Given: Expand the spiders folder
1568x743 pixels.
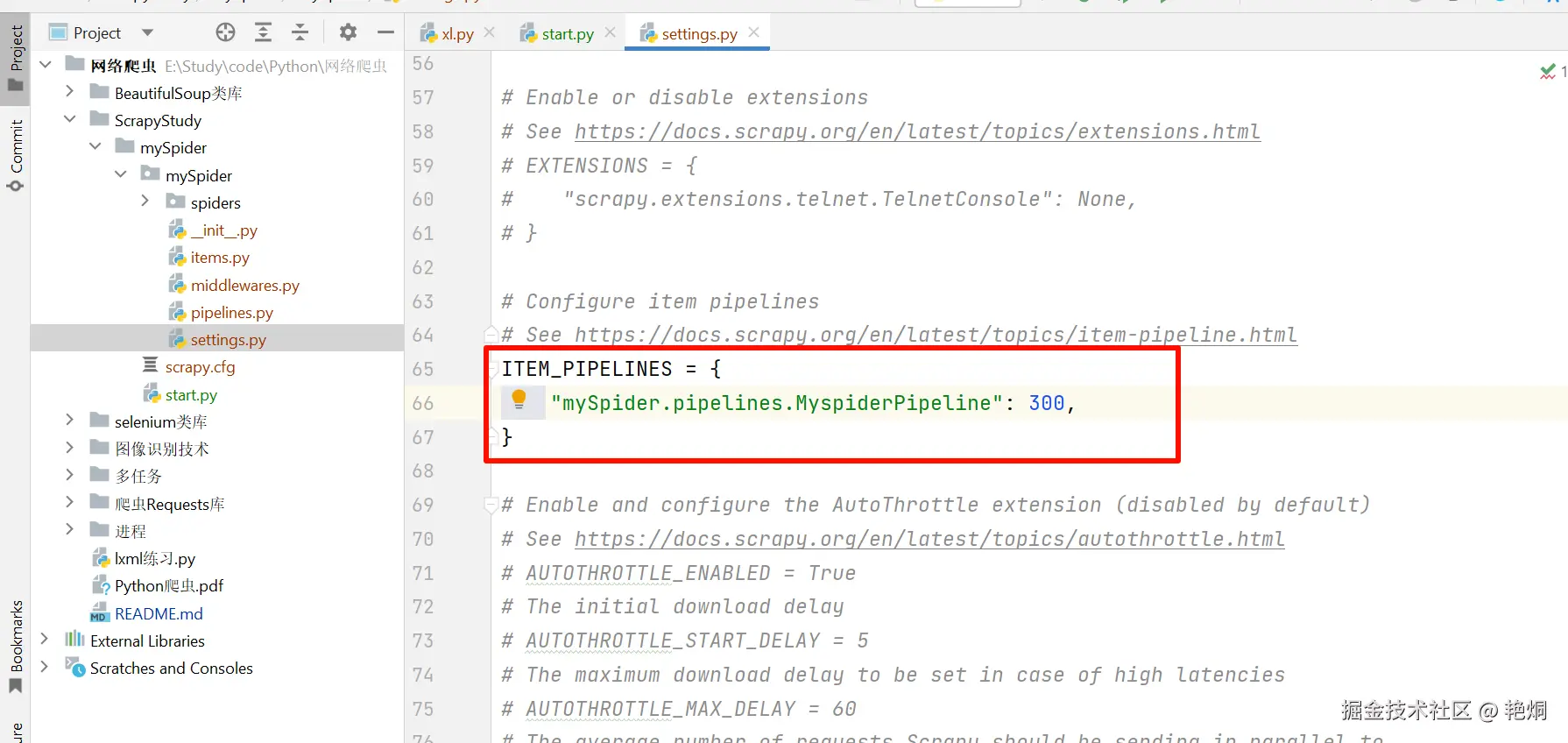Looking at the screenshot, I should pos(145,202).
